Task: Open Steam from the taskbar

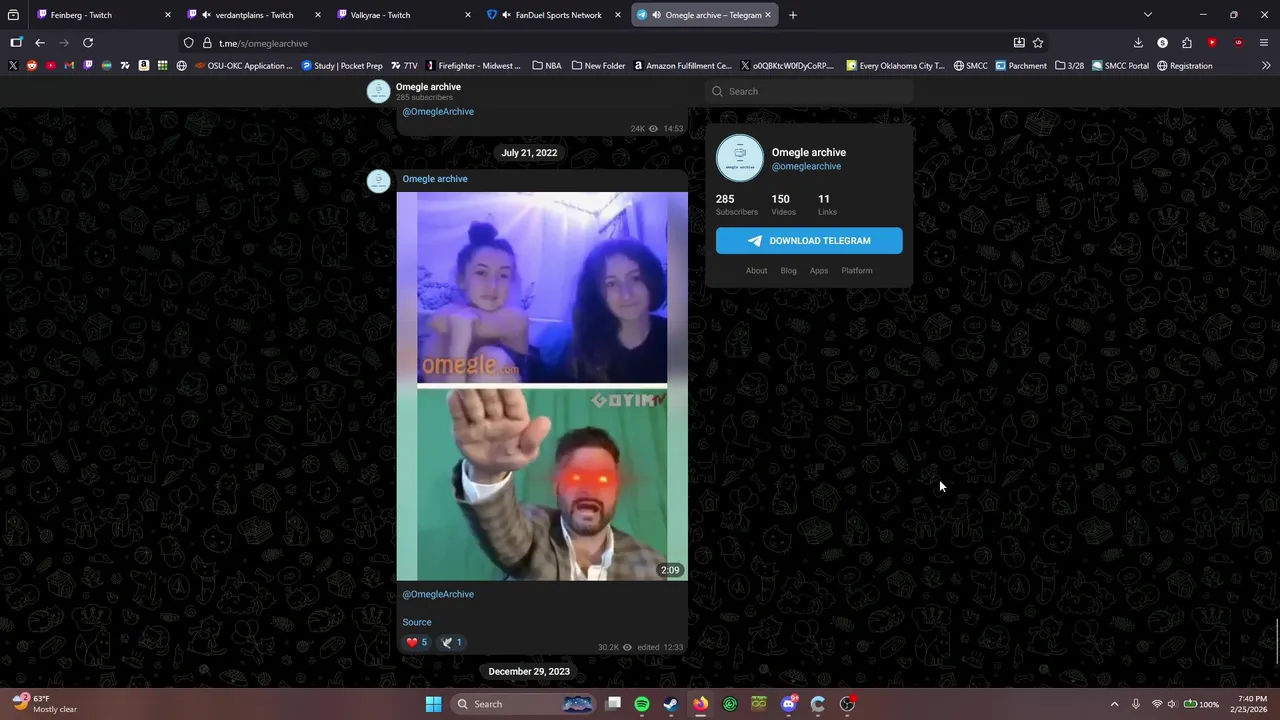Action: pos(671,704)
